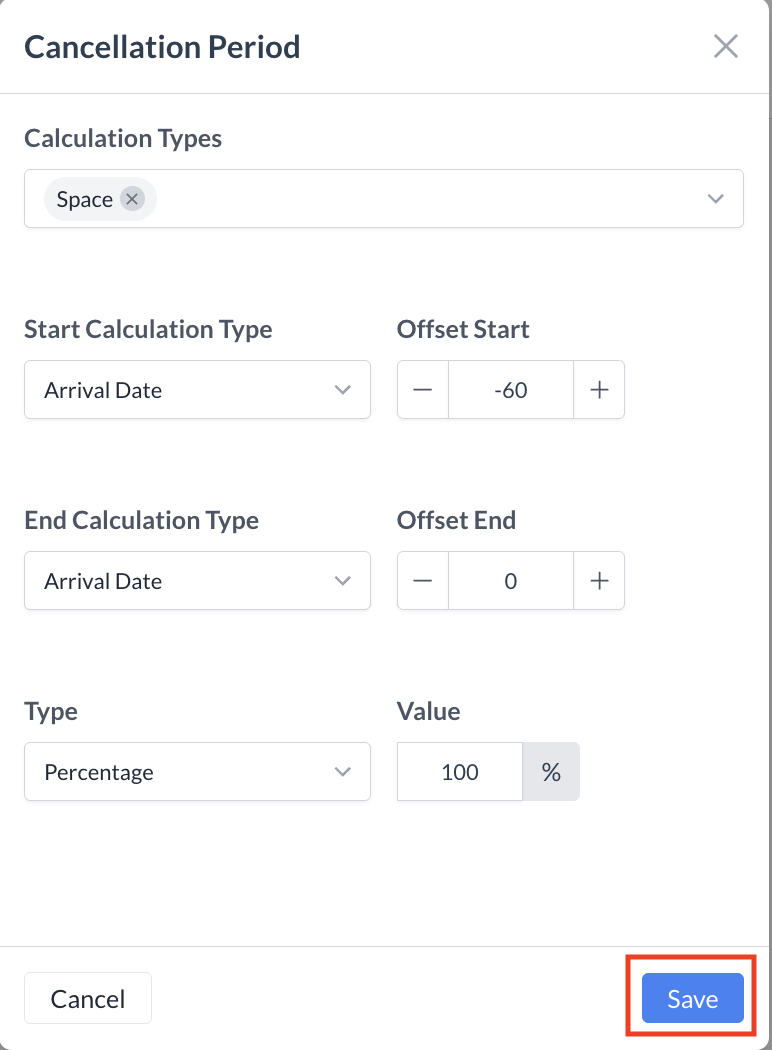Expand the Start Calculation Type dropdown

coord(344,390)
